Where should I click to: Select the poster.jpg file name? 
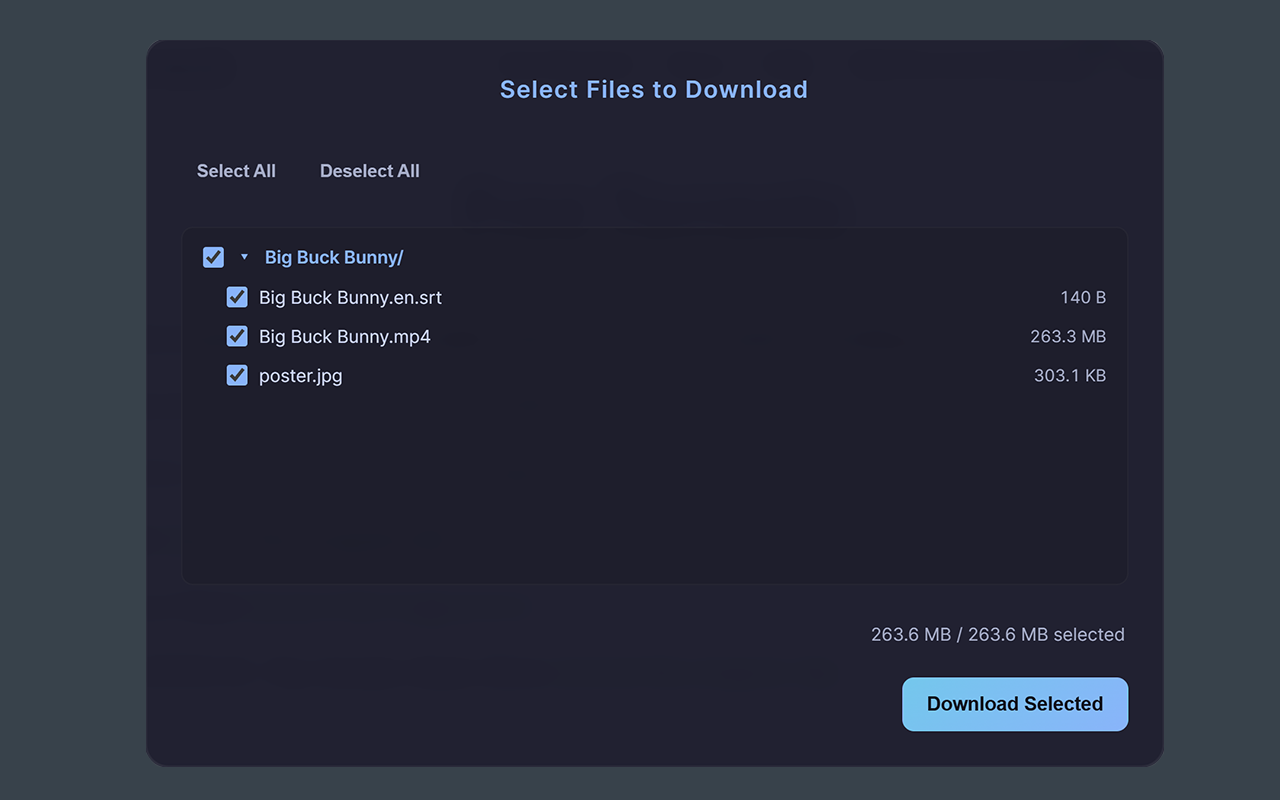[301, 376]
